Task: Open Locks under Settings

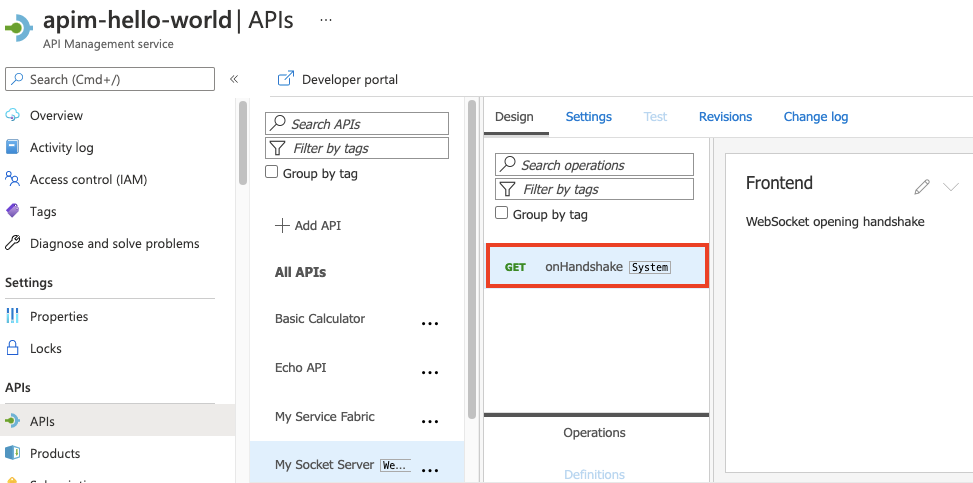Action: point(45,348)
